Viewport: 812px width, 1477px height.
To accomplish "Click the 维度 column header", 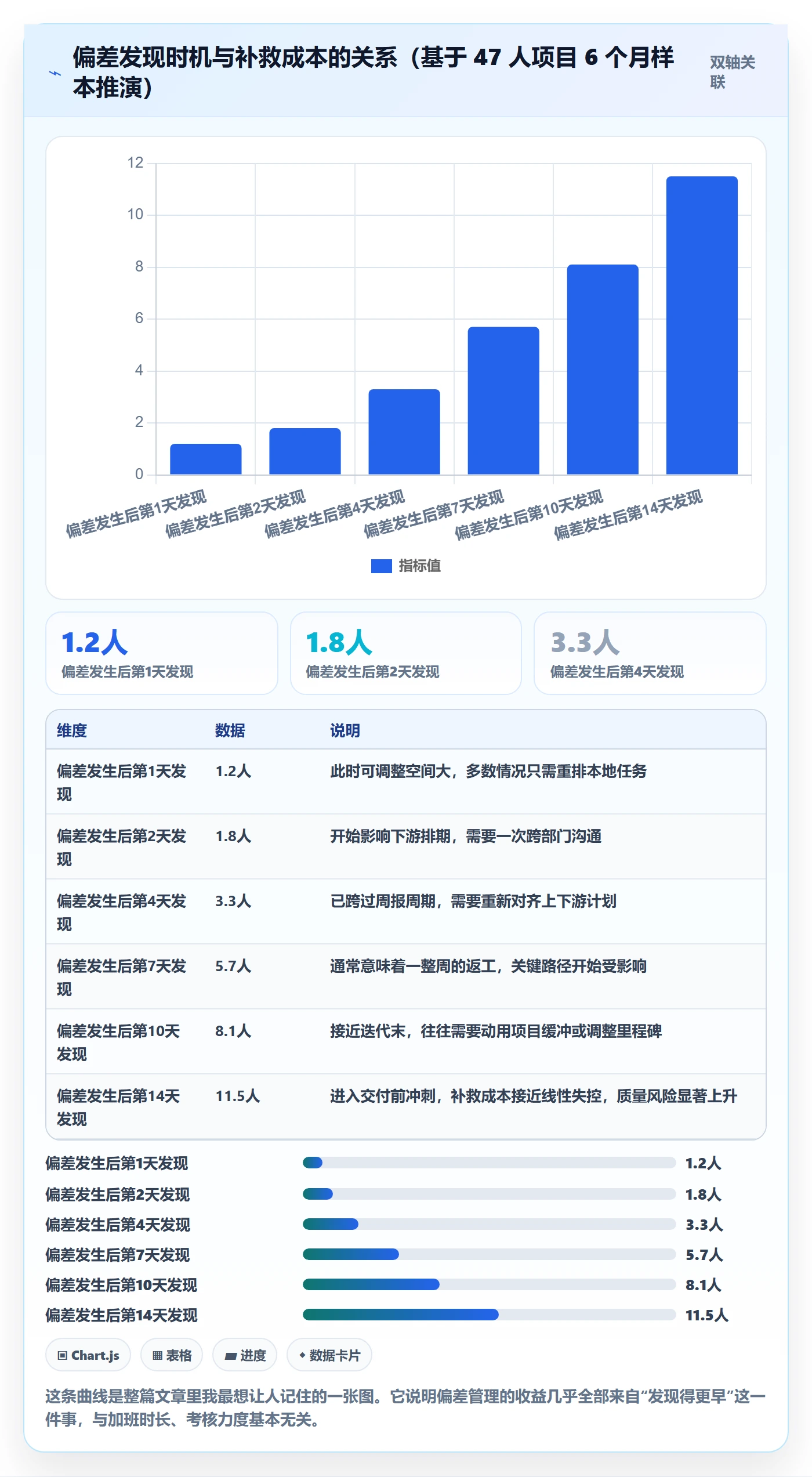I will [x=72, y=730].
